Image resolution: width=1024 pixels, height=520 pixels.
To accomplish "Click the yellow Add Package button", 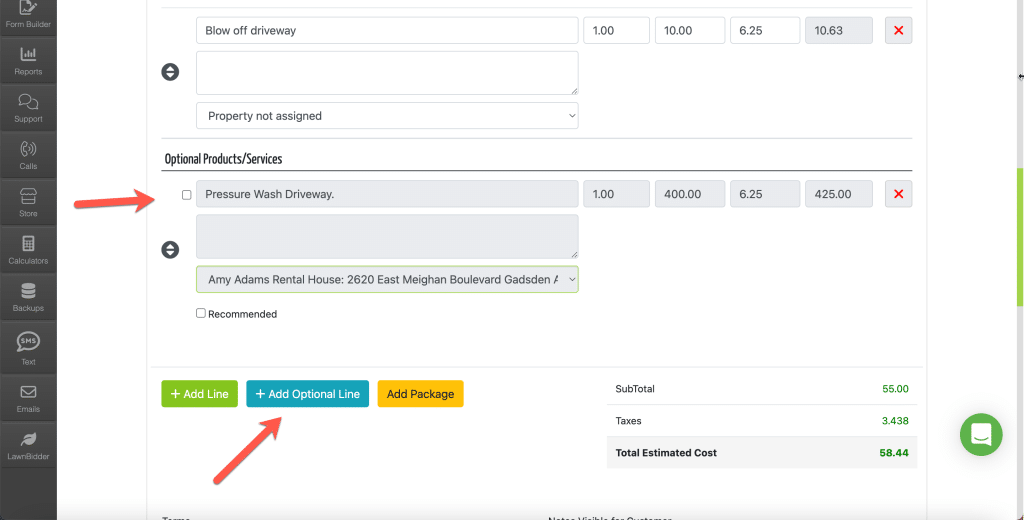I will coord(421,394).
